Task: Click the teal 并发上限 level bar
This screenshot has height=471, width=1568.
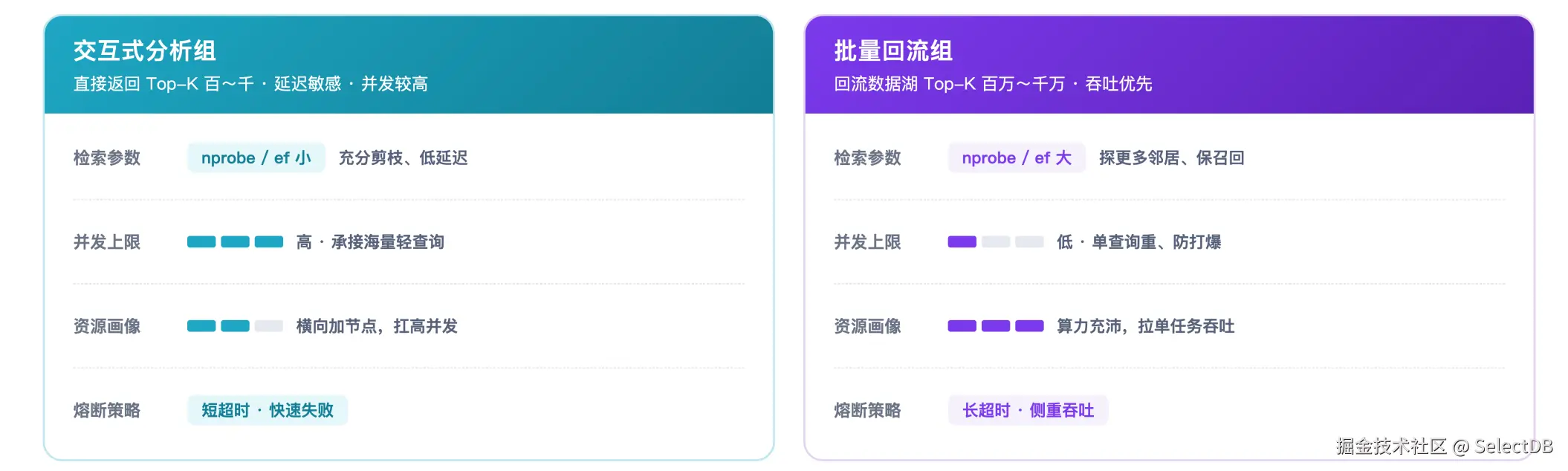Action: 235,241
